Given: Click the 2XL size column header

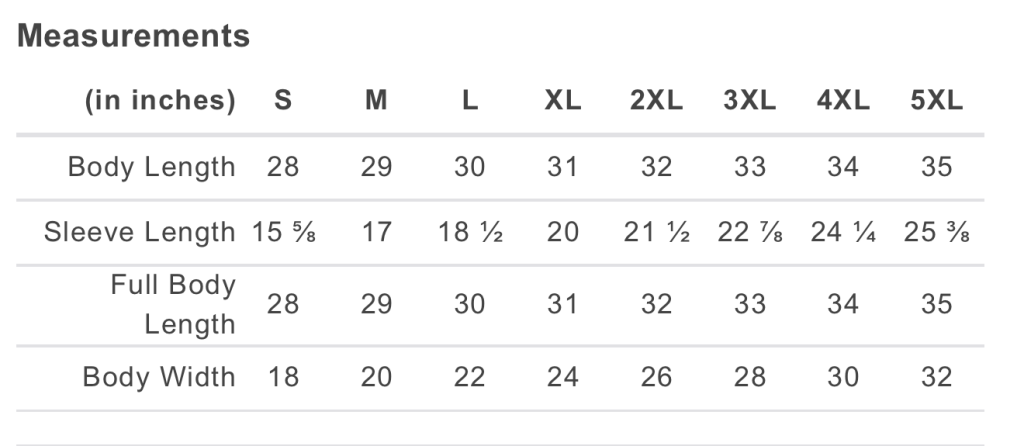Looking at the screenshot, I should pyautogui.click(x=656, y=101).
